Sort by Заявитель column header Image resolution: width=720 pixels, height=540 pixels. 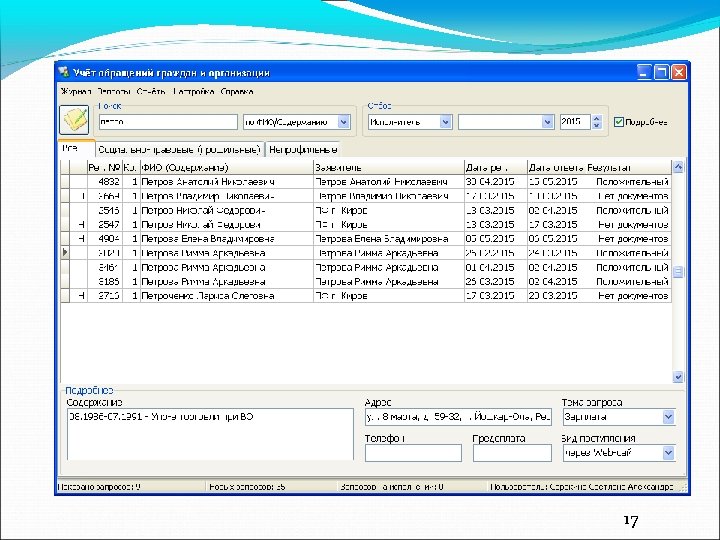coord(389,168)
